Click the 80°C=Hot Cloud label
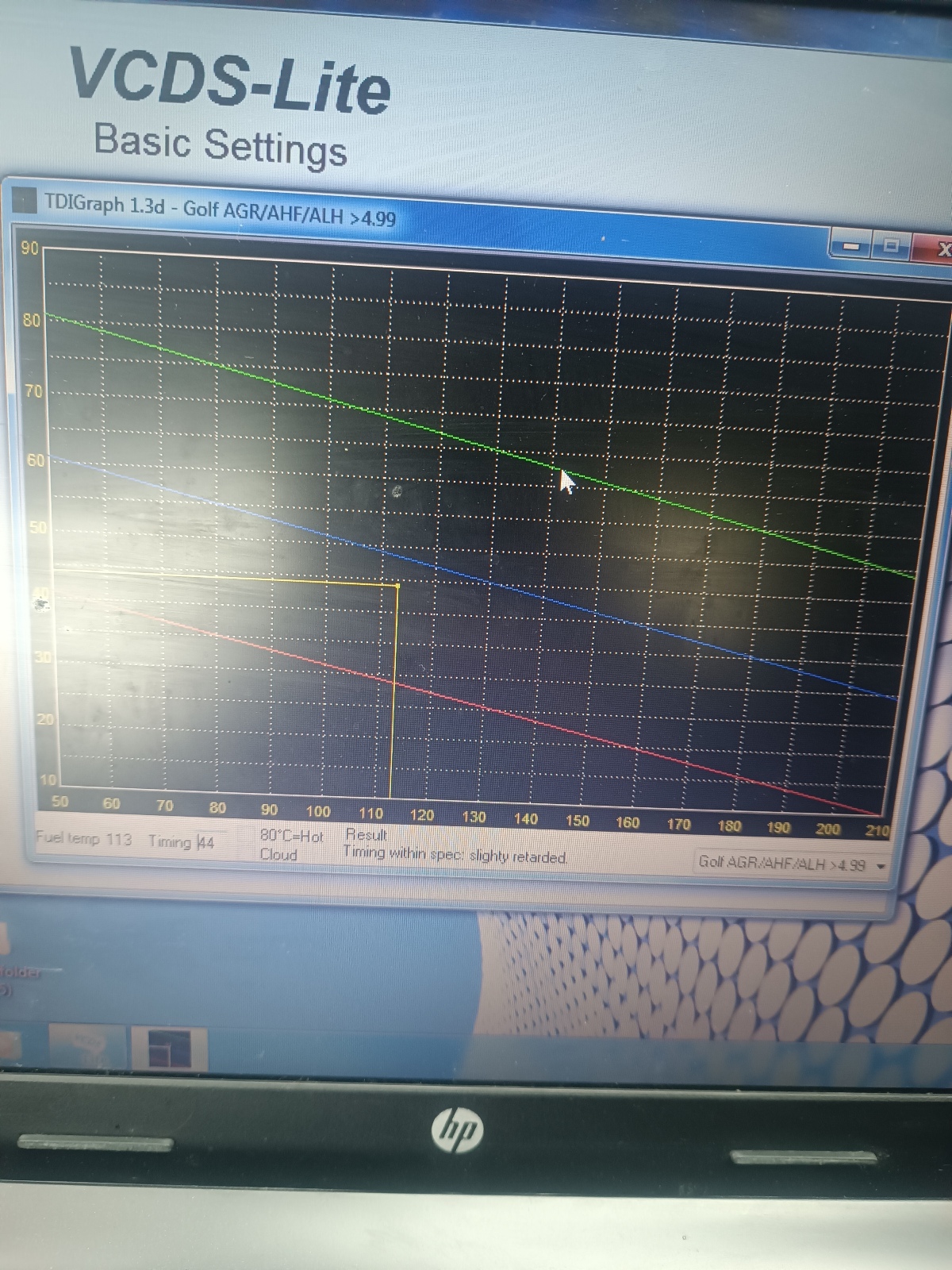 coord(290,845)
